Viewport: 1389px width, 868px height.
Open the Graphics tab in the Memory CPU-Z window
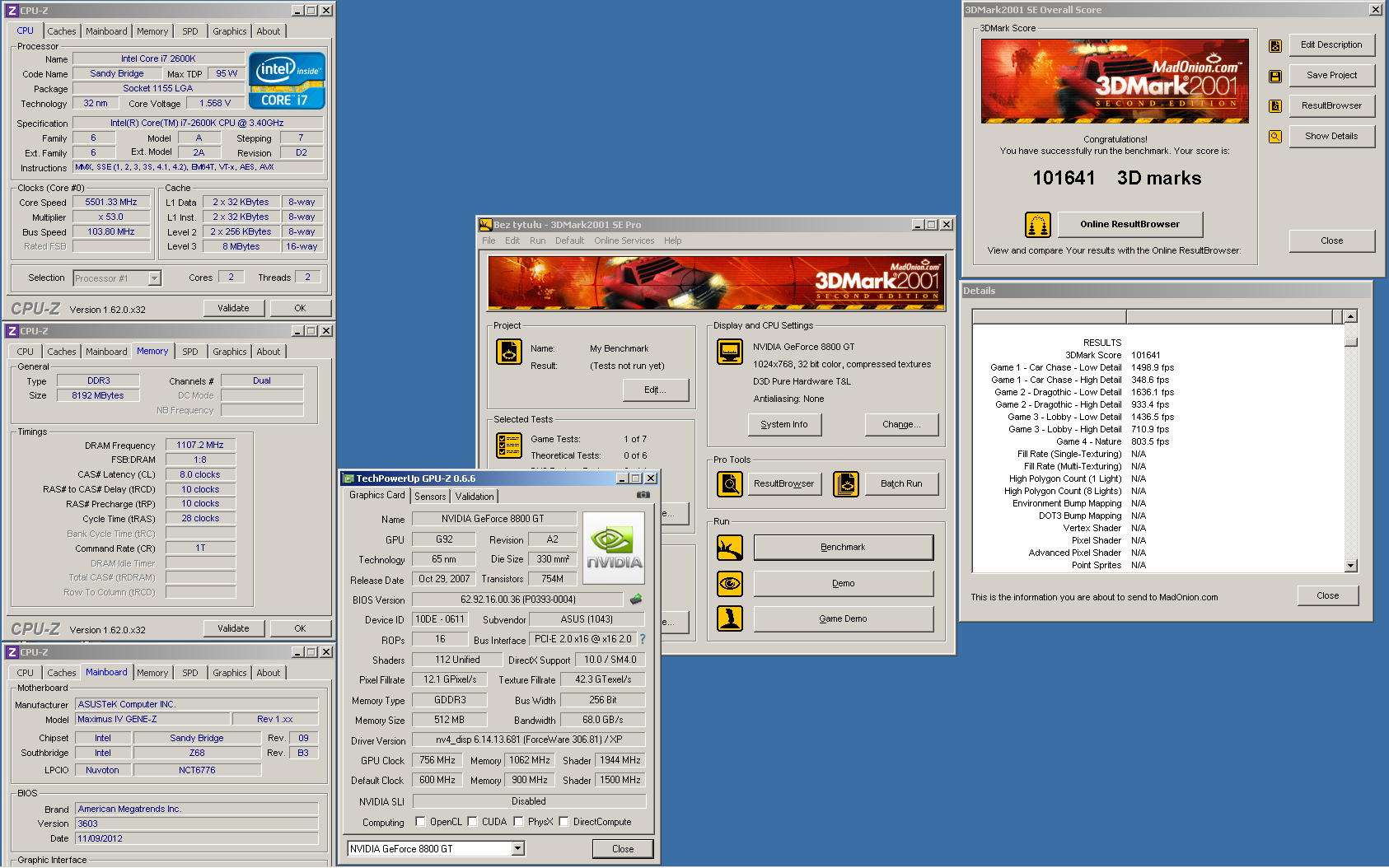pos(229,352)
